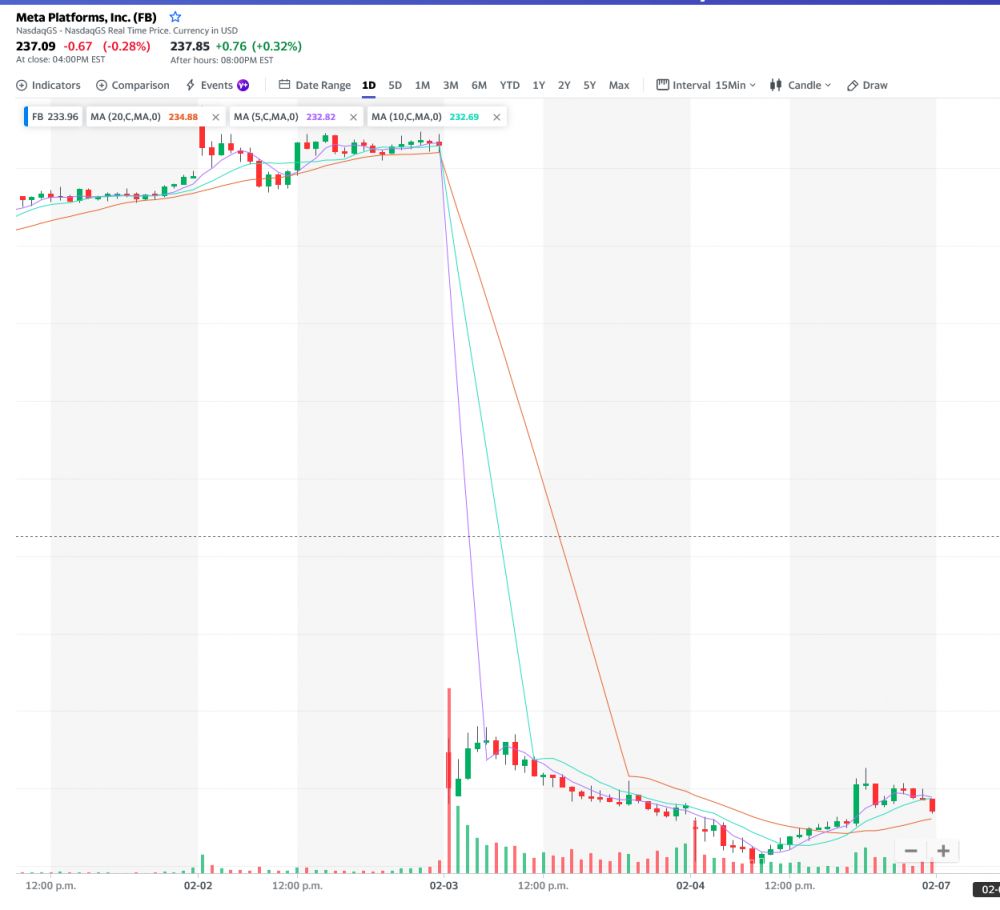Screen dimensions: 1000x910
Task: Activate the Draw pencil tool
Action: 867,85
